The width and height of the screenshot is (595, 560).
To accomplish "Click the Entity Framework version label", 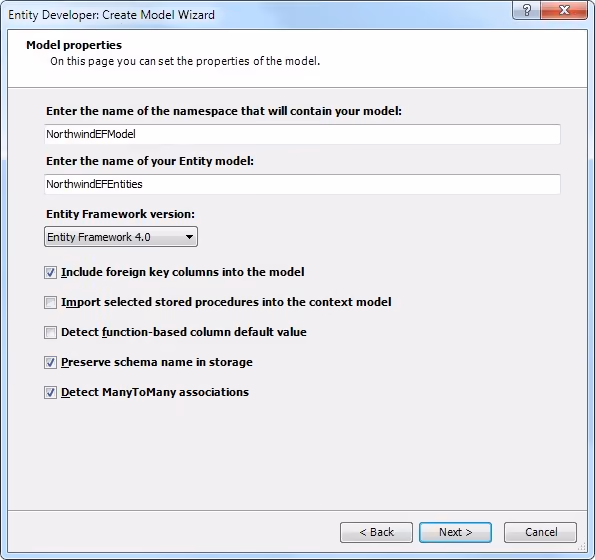I will click(120, 214).
